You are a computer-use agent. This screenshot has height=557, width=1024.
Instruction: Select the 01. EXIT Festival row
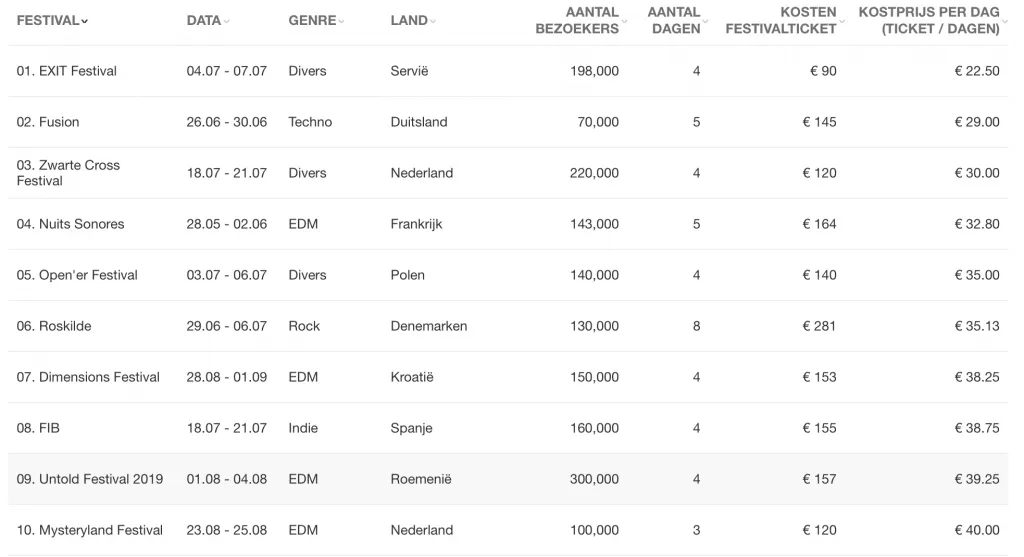[x=507, y=71]
